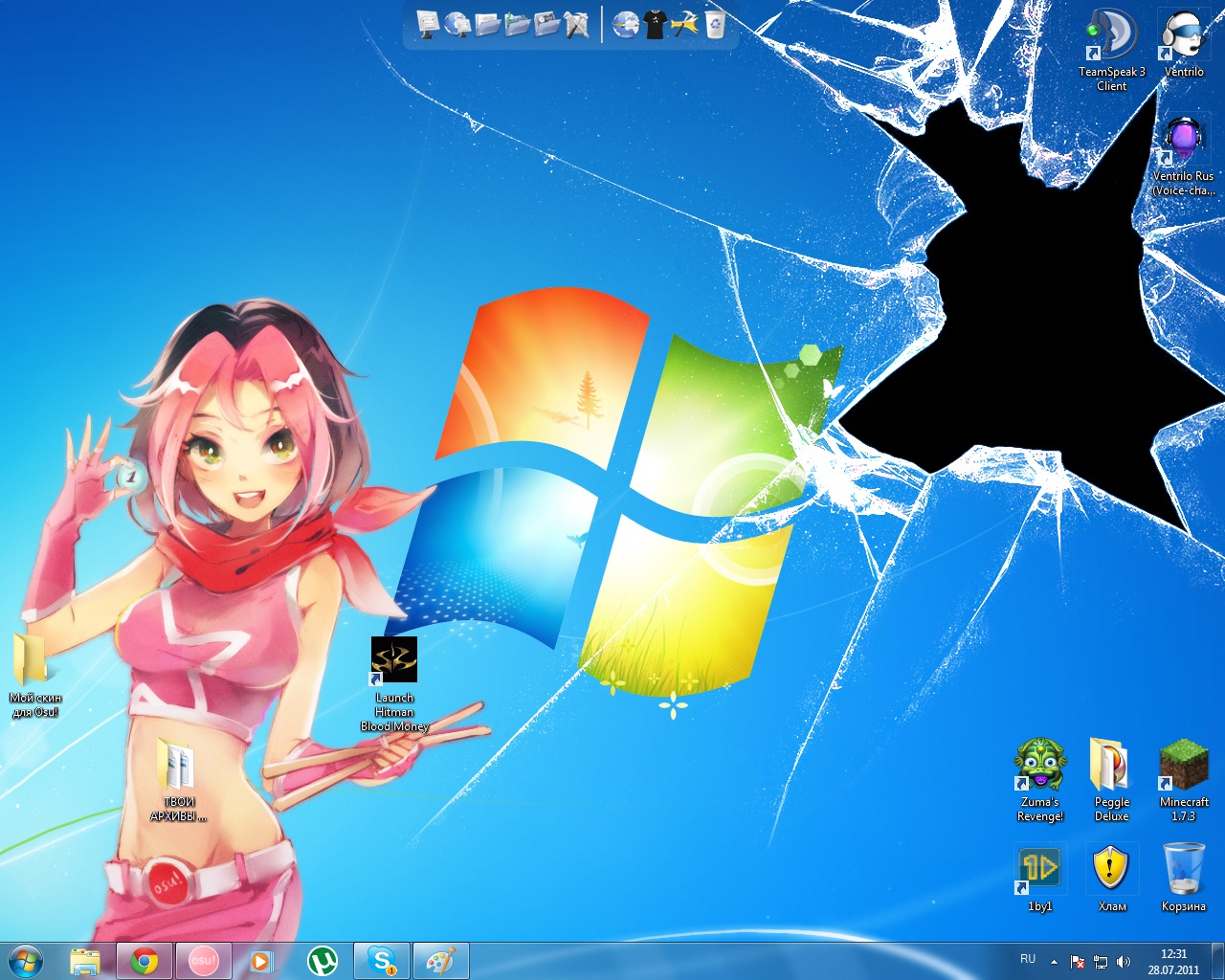1225x980 pixels.
Task: Switch to the osu! taskbar button
Action: point(204,961)
